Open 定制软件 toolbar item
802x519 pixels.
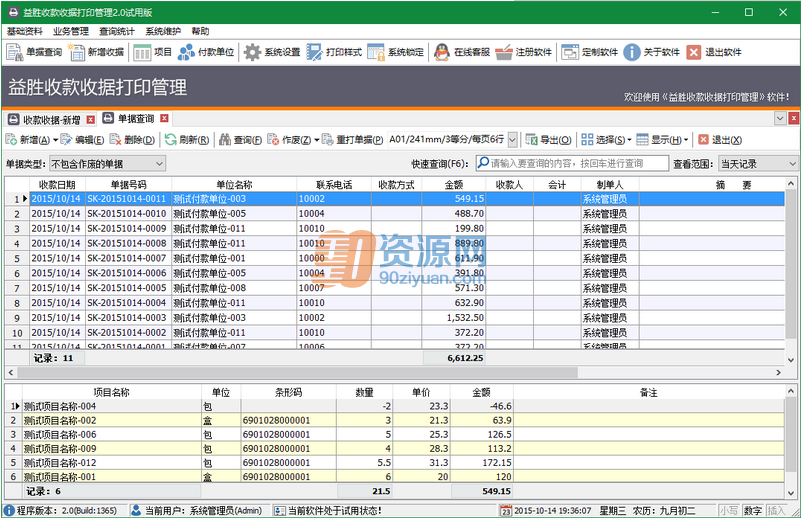(589, 52)
